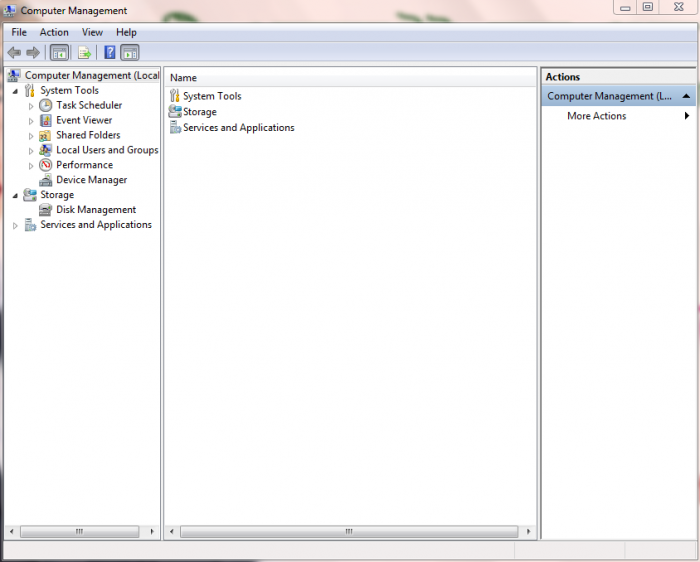This screenshot has width=700, height=562.
Task: Click center pane scroll left arrow
Action: 171,531
